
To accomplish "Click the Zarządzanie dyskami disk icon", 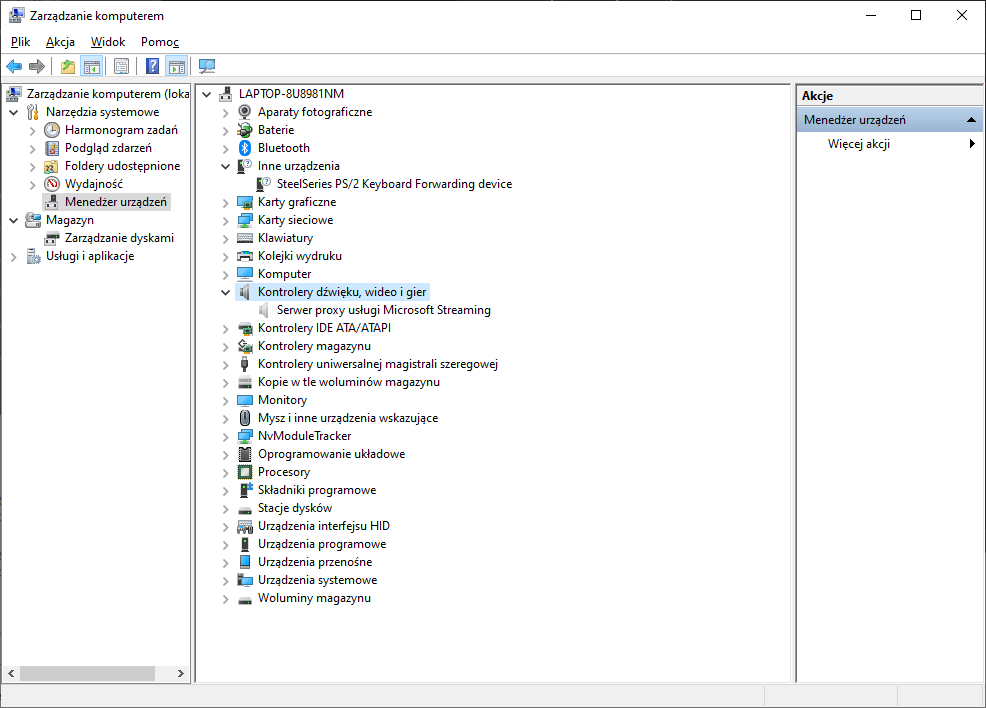I will (x=52, y=238).
